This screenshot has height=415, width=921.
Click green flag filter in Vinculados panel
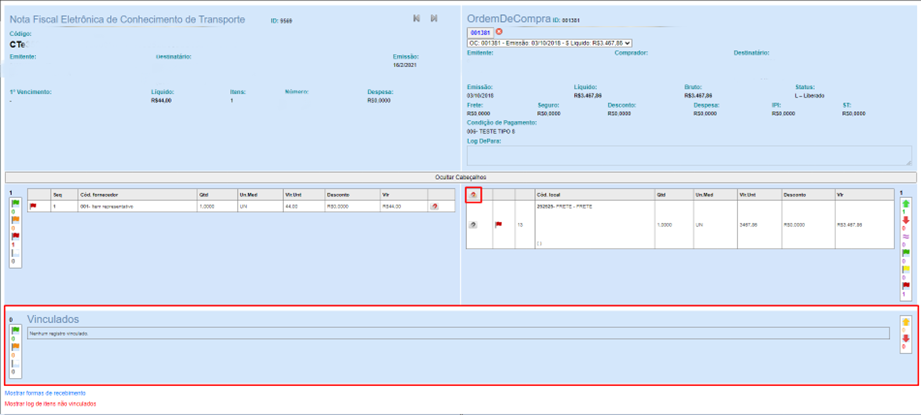tap(15, 330)
